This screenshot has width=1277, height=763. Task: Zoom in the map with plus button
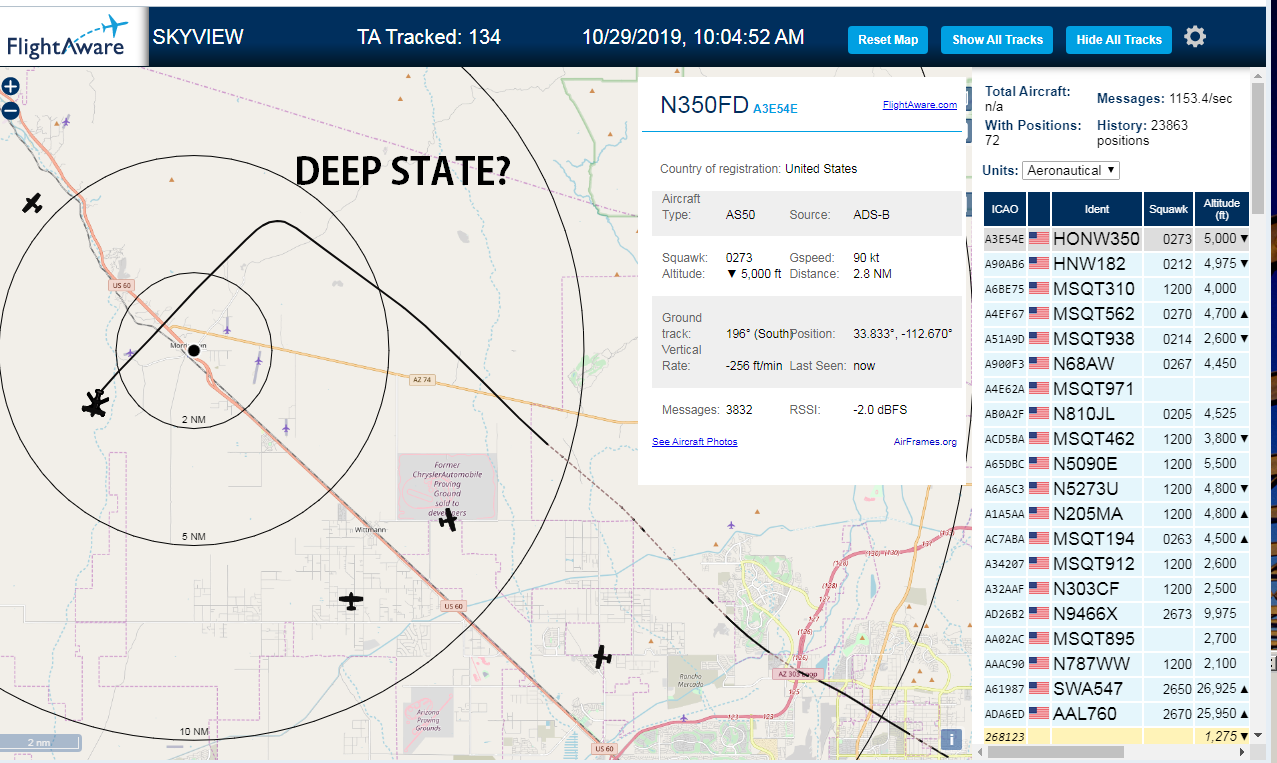coord(10,87)
